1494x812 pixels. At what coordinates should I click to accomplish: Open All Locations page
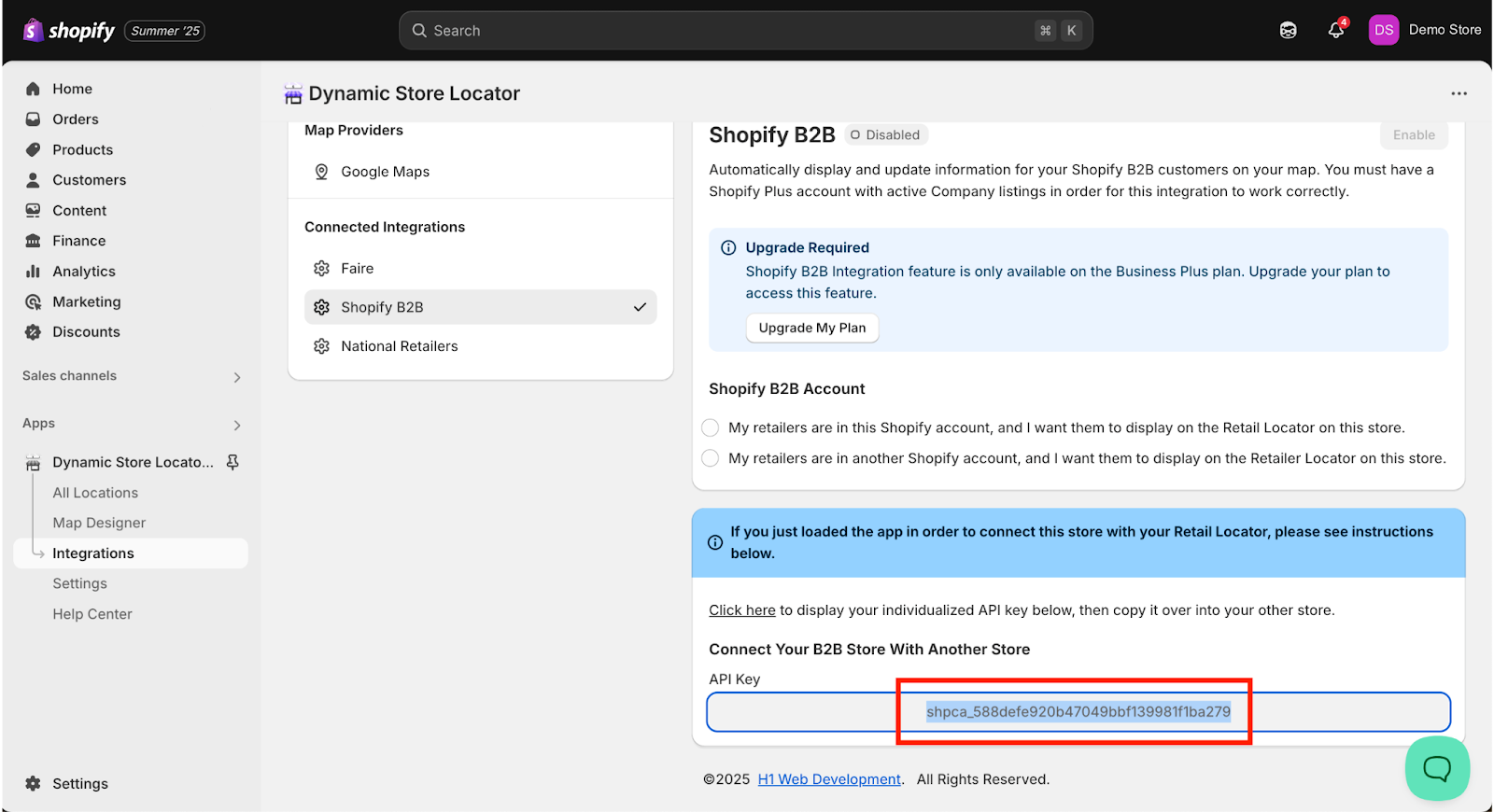[x=95, y=493]
